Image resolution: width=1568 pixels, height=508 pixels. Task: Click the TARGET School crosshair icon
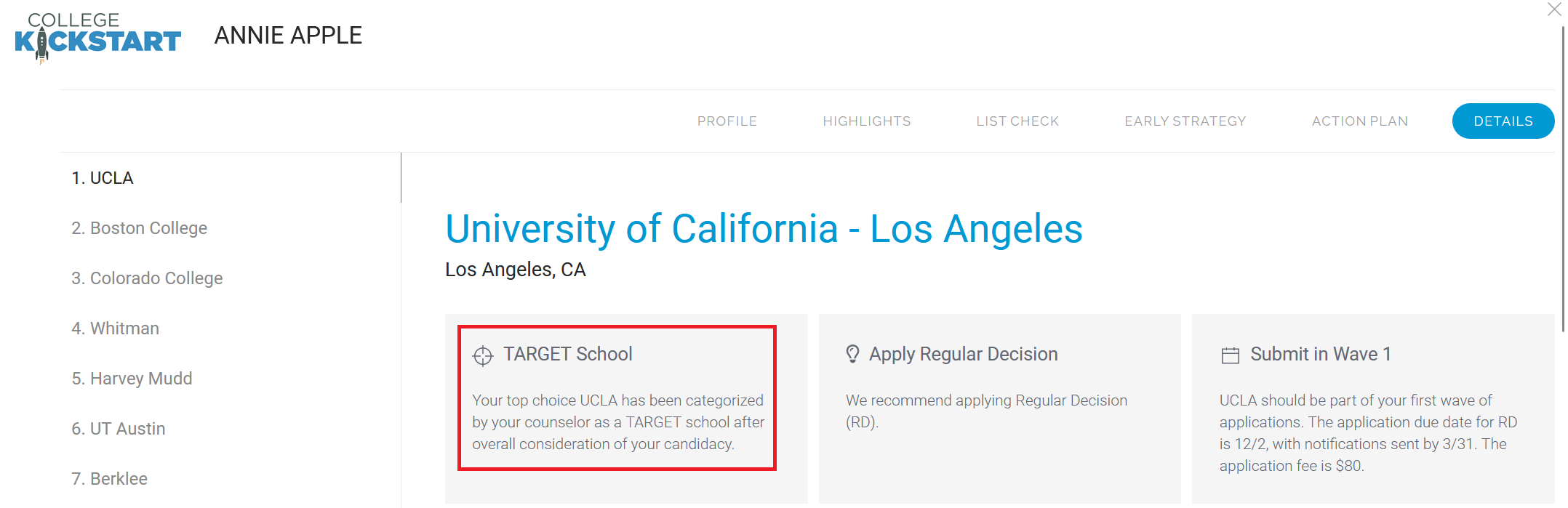(x=483, y=355)
